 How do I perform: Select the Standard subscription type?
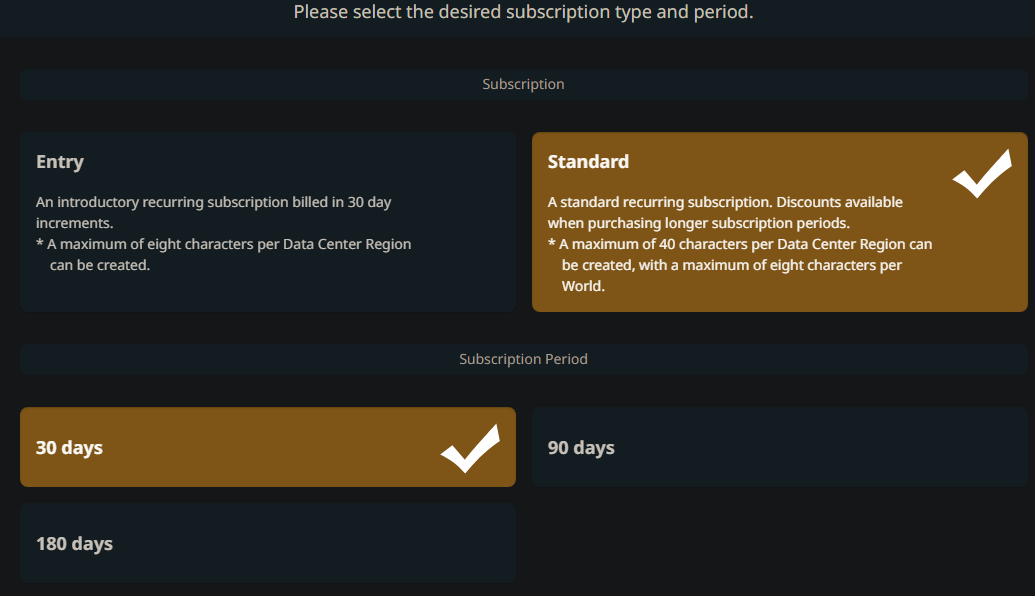point(779,222)
